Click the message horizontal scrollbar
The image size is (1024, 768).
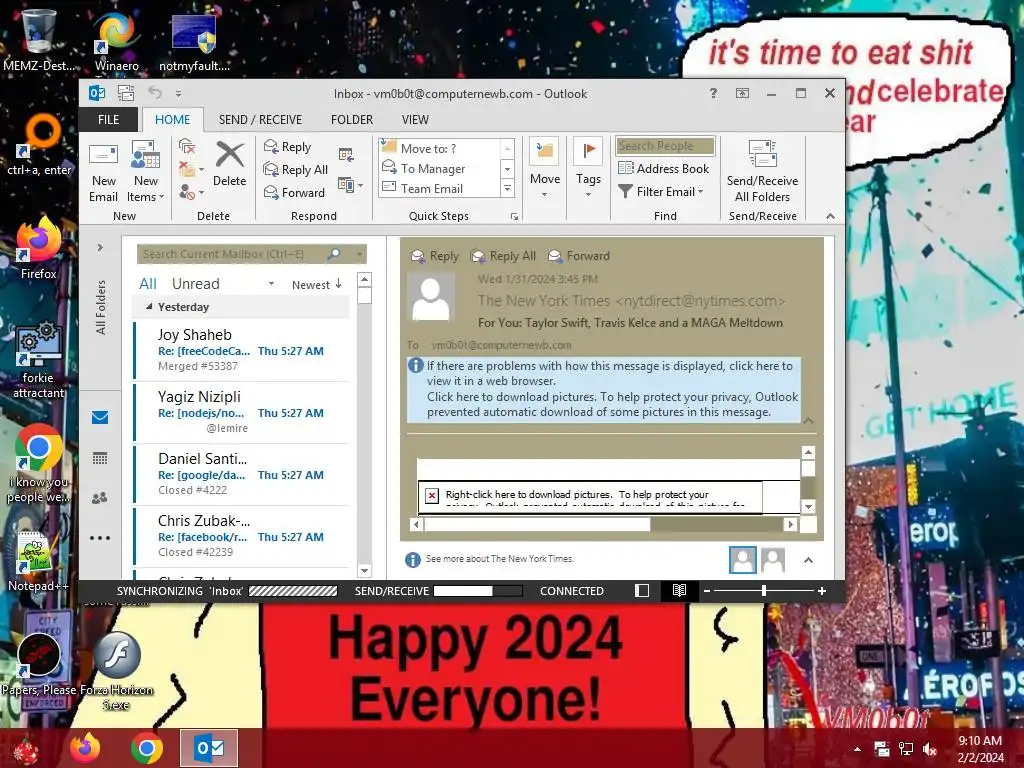[537, 524]
